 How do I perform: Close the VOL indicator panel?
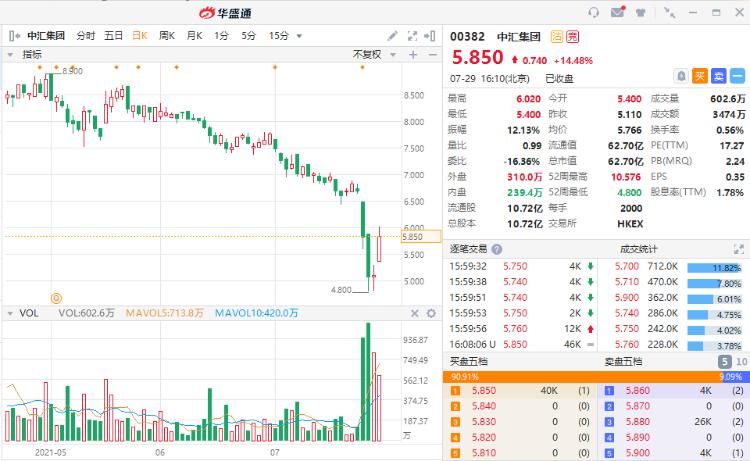[x=415, y=313]
